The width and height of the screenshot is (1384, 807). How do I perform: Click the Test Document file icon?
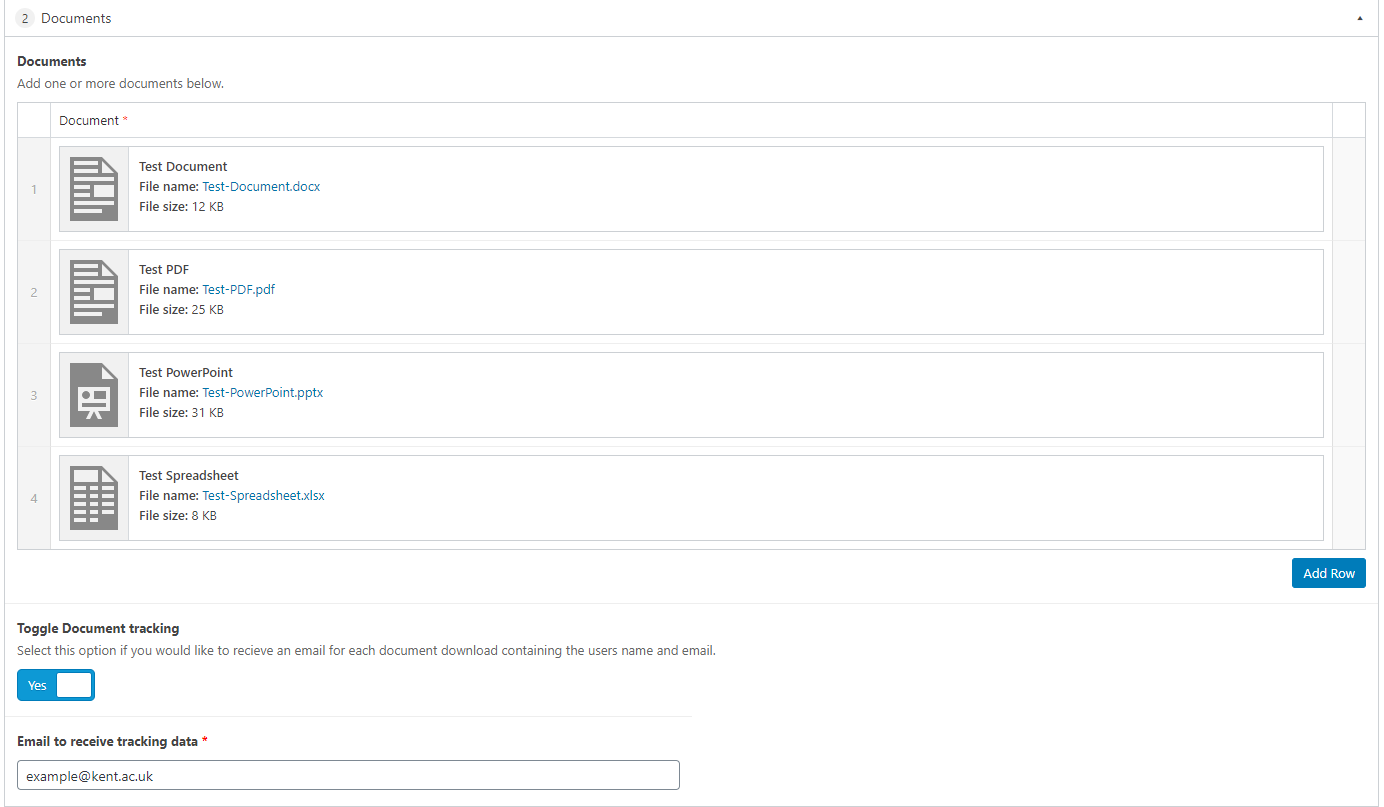point(94,189)
